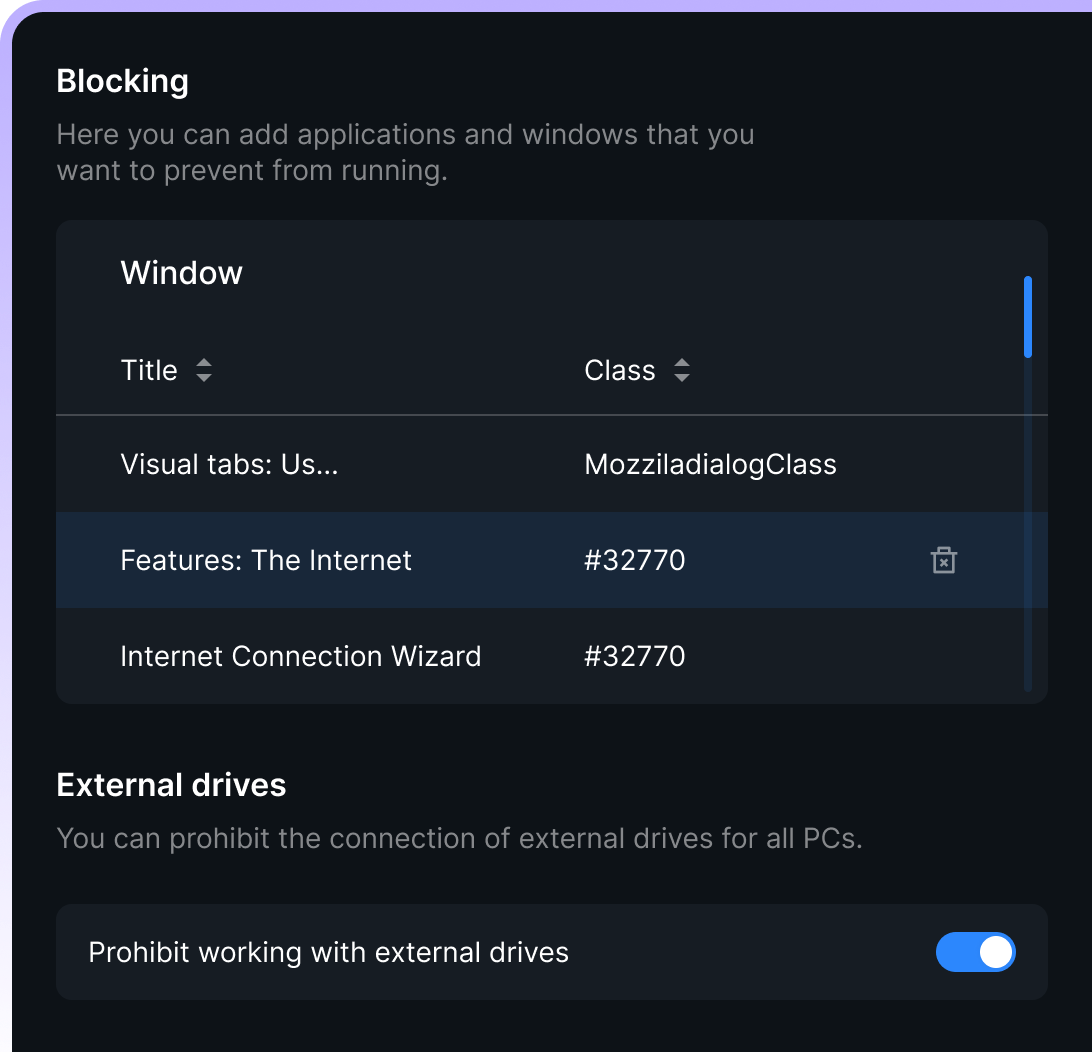The image size is (1092, 1052).
Task: Click the Prohibit working with external drives label
Action: 328,952
